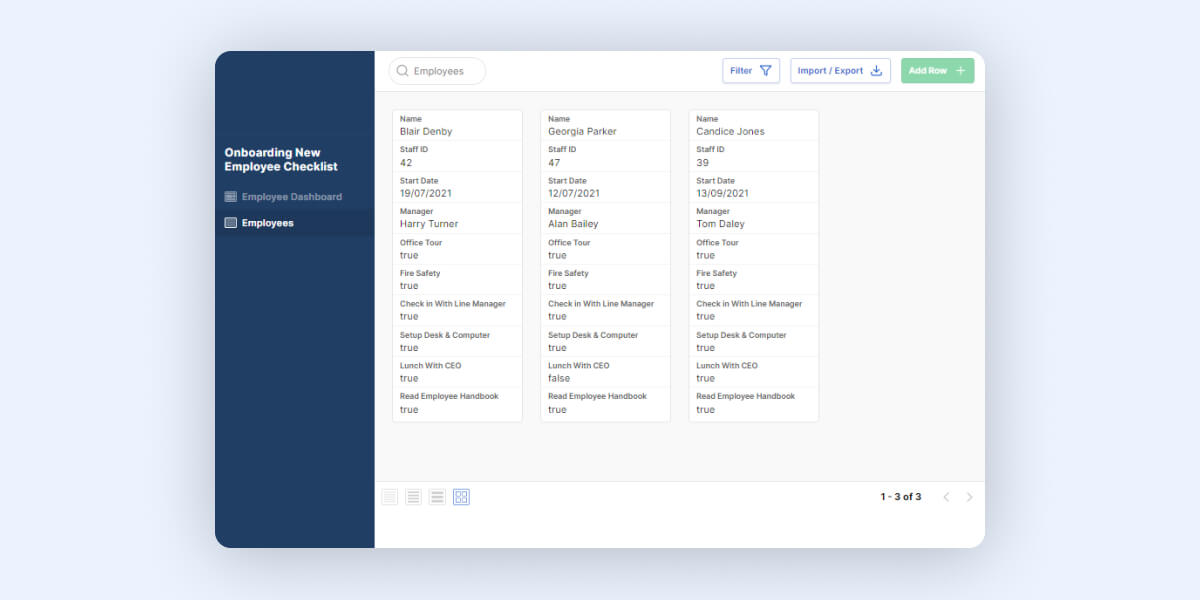Click the download icon in Import / Export
The image size is (1200, 600).
tap(876, 70)
